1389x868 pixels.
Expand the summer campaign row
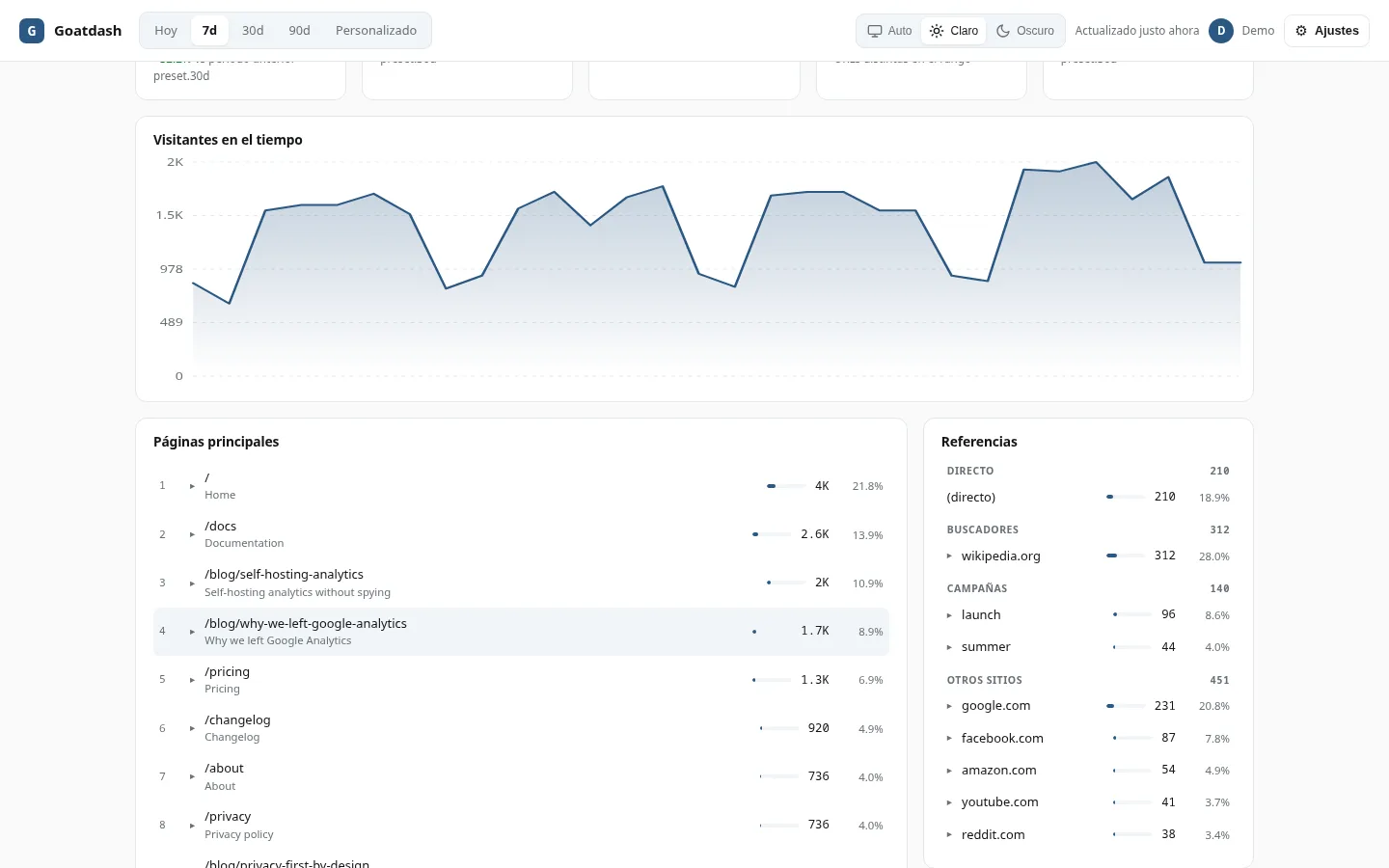pos(949,647)
